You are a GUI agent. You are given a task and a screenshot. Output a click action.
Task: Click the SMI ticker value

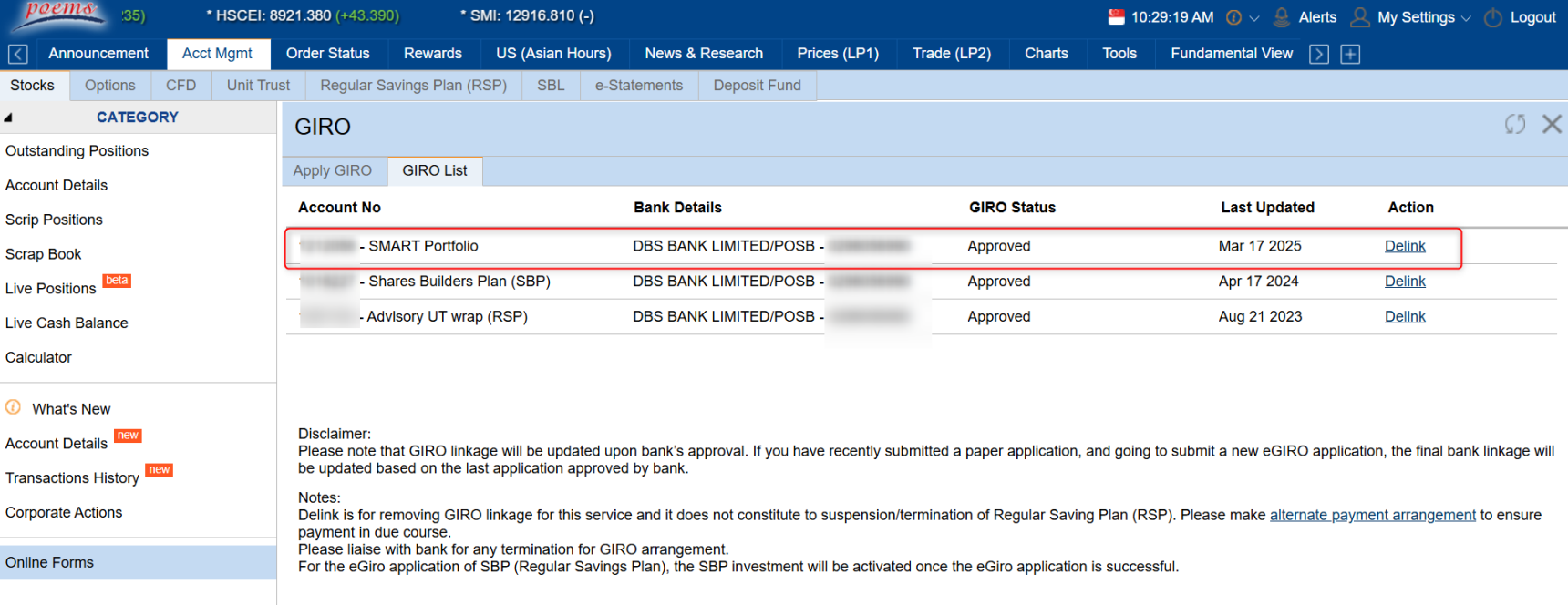527,16
